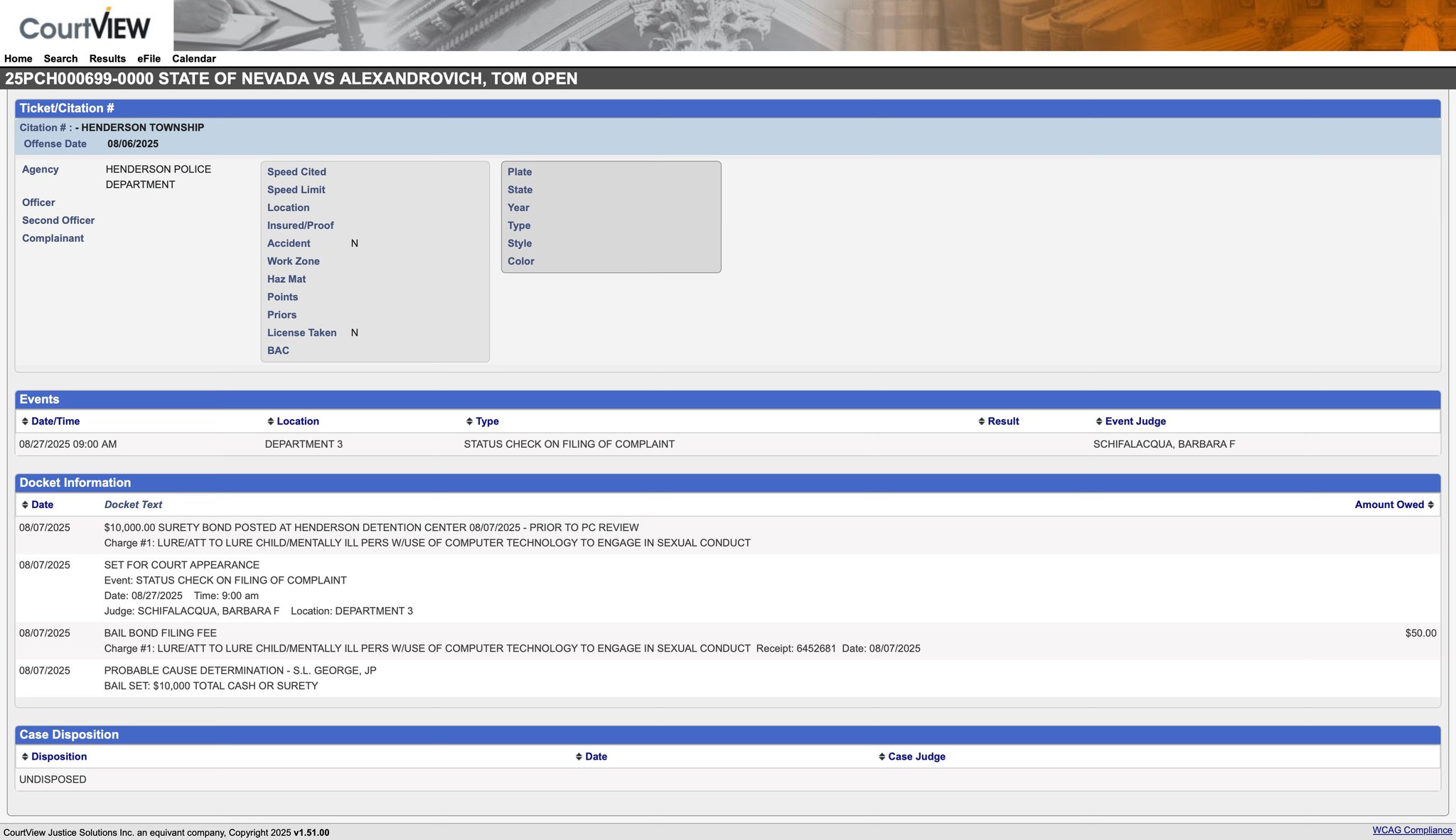Sort case disposition by Date column
This screenshot has height=840, width=1456.
(595, 757)
